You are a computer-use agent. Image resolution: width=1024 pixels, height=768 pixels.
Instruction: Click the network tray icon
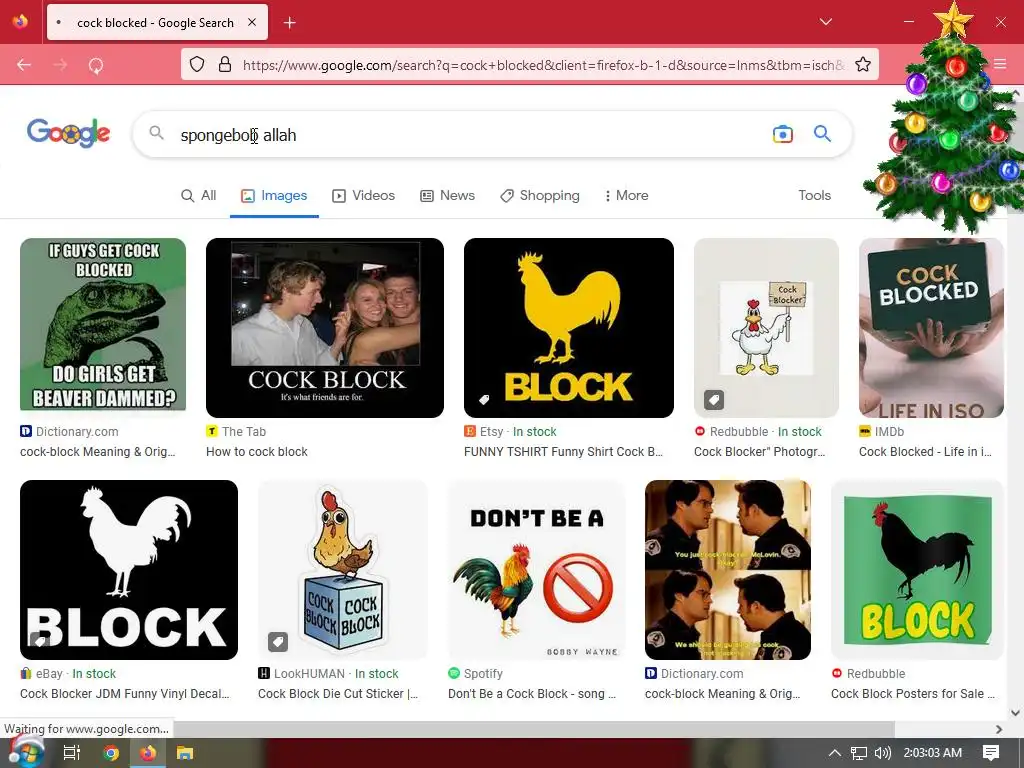point(858,753)
